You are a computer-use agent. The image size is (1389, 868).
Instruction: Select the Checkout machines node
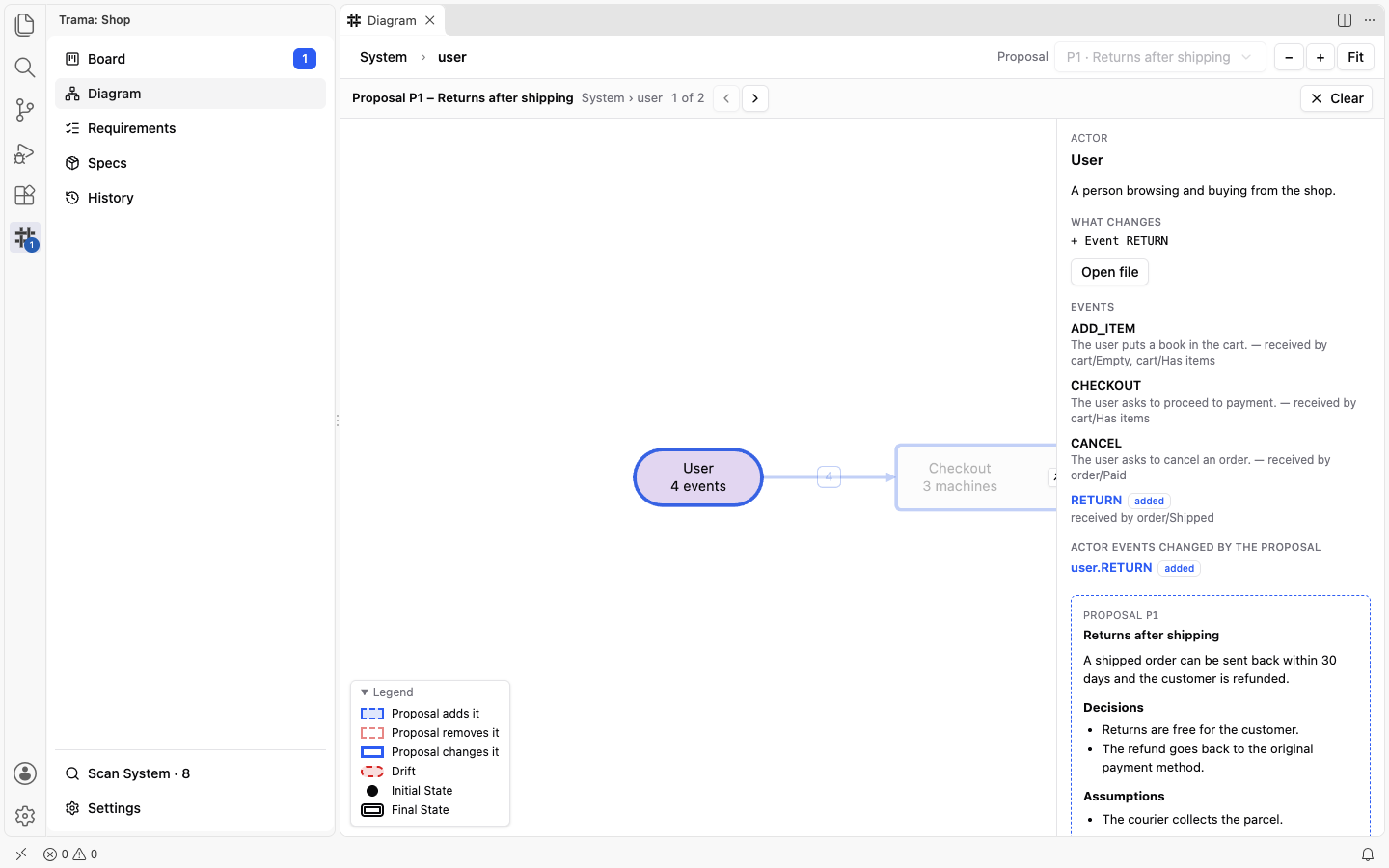tap(976, 477)
